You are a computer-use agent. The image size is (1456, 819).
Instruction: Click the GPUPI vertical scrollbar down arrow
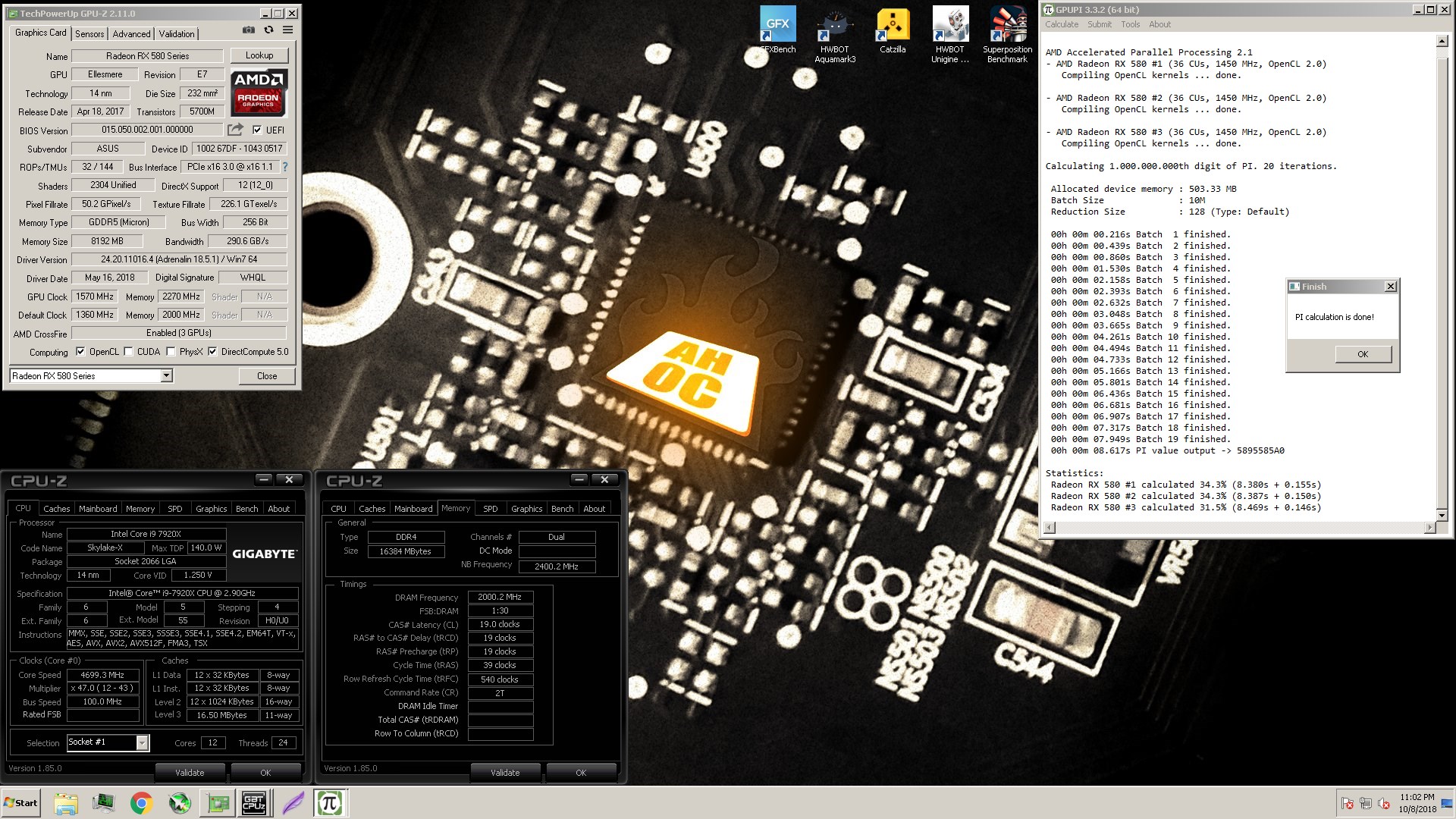pyautogui.click(x=1442, y=515)
